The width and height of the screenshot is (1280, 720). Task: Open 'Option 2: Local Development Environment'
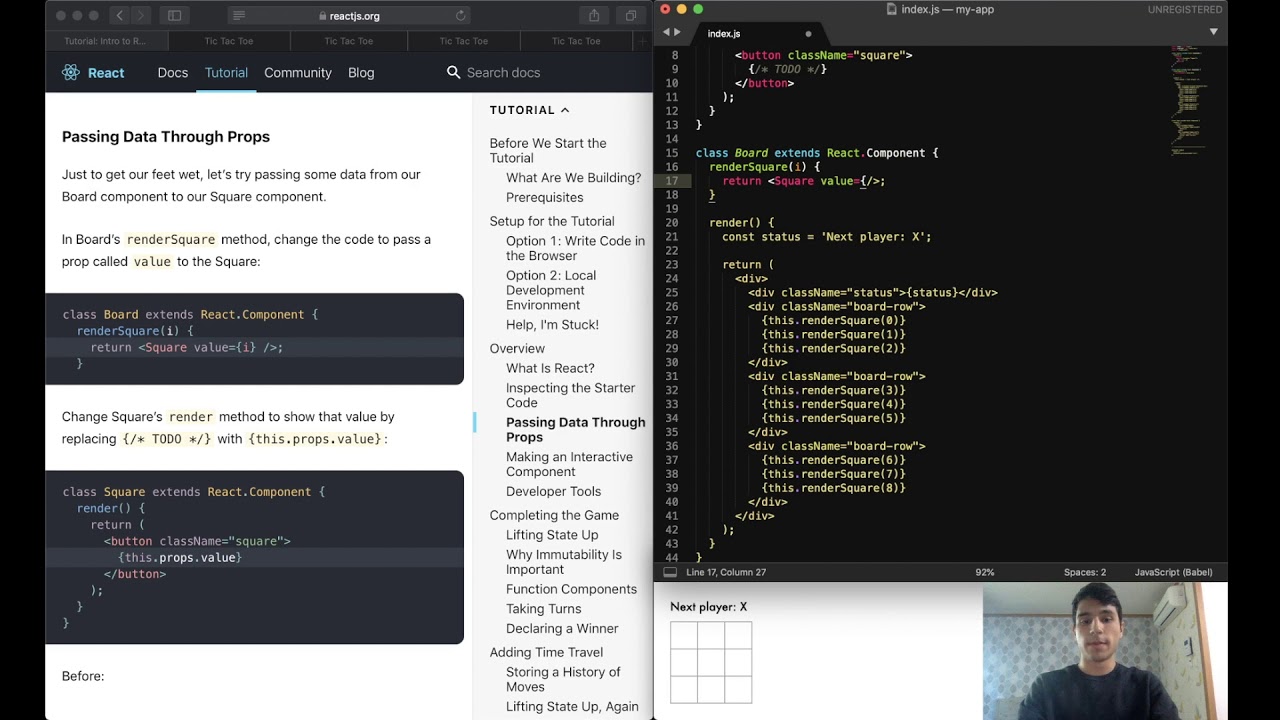click(551, 290)
